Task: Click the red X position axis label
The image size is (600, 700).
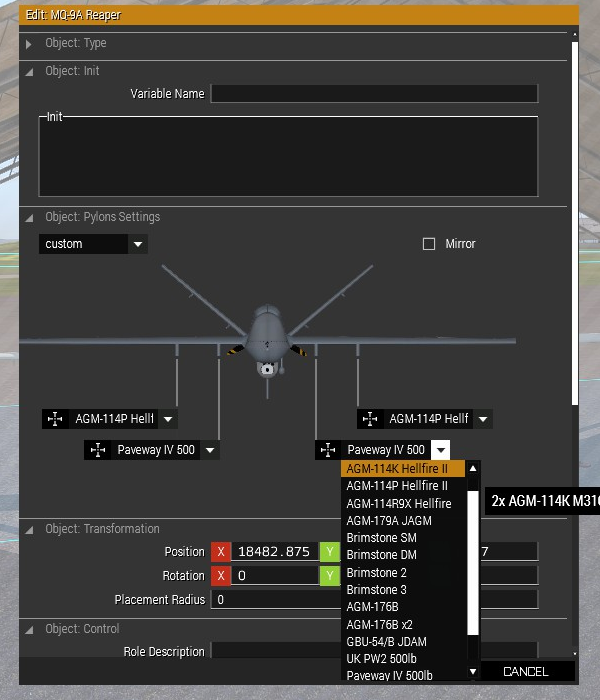Action: [x=221, y=551]
